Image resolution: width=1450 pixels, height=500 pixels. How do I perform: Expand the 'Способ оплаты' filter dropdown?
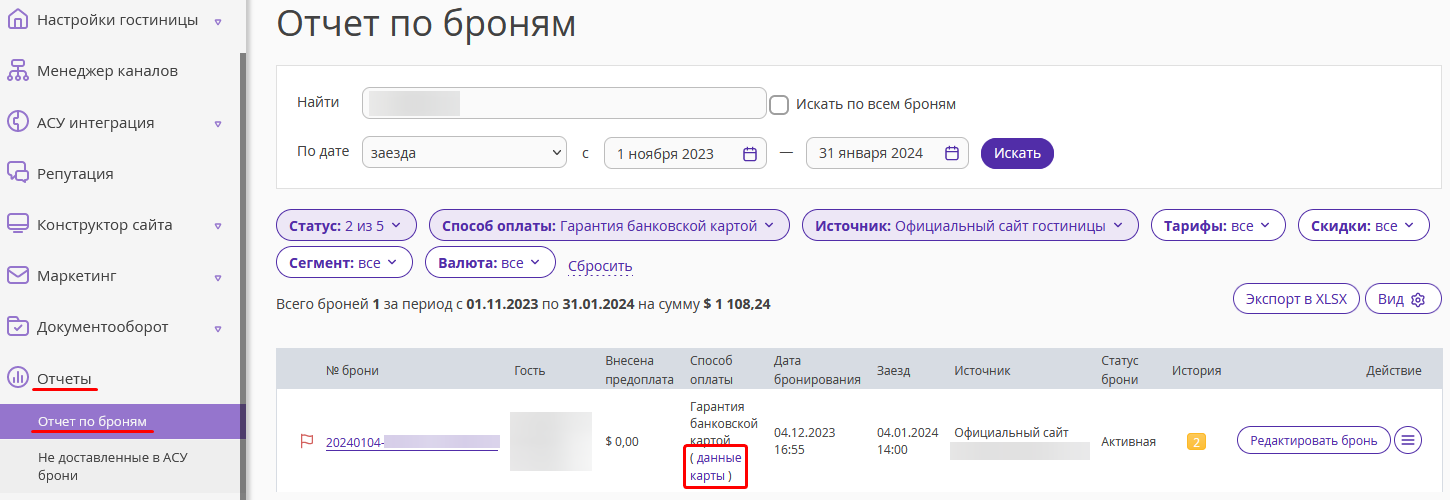point(609,226)
